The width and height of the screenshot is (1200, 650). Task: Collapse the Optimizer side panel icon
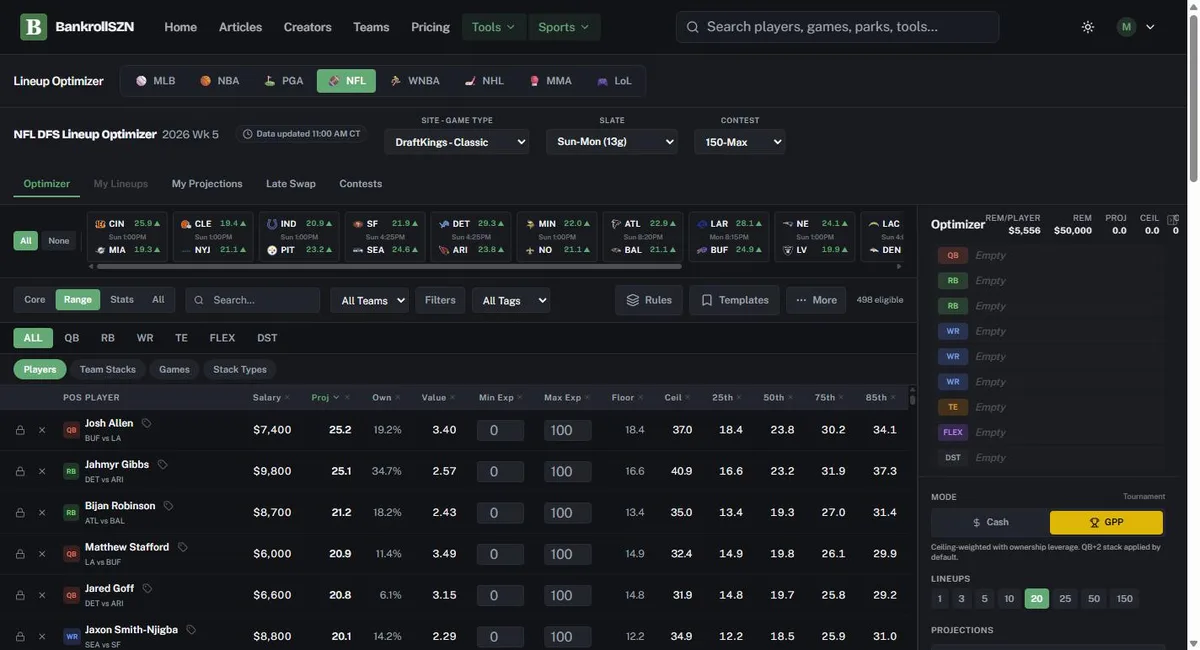click(1174, 218)
